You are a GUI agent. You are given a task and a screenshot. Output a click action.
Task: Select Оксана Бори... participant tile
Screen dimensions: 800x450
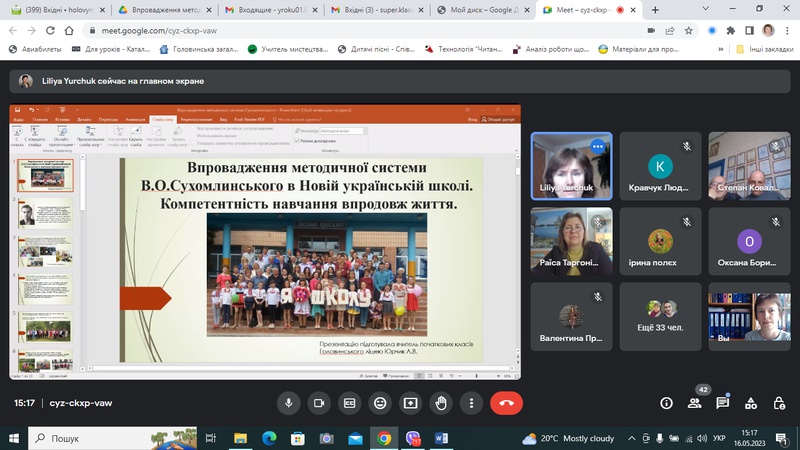(x=749, y=241)
